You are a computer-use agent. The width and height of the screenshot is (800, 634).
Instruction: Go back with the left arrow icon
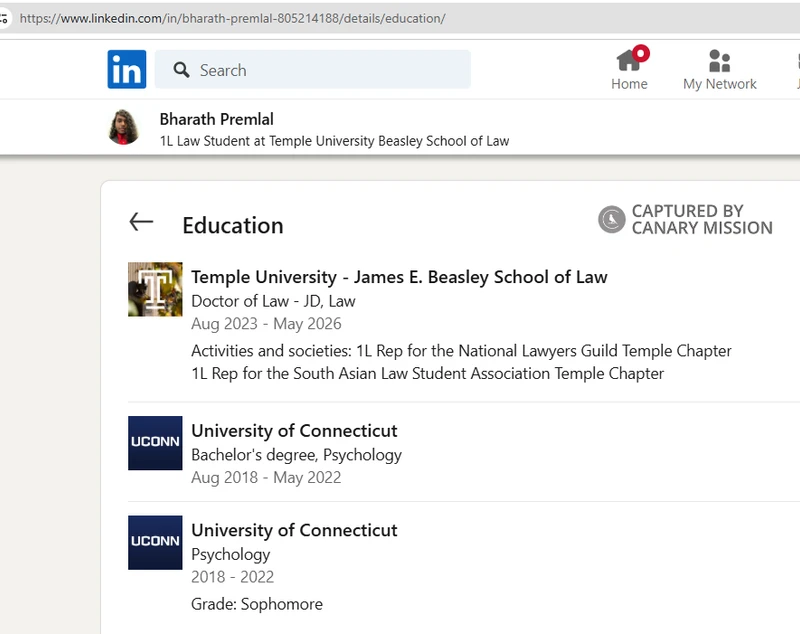141,222
